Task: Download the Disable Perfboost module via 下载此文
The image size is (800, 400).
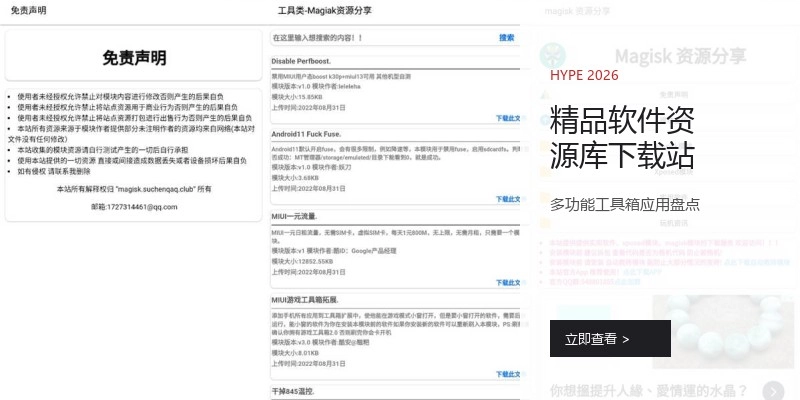Action: click(x=508, y=118)
